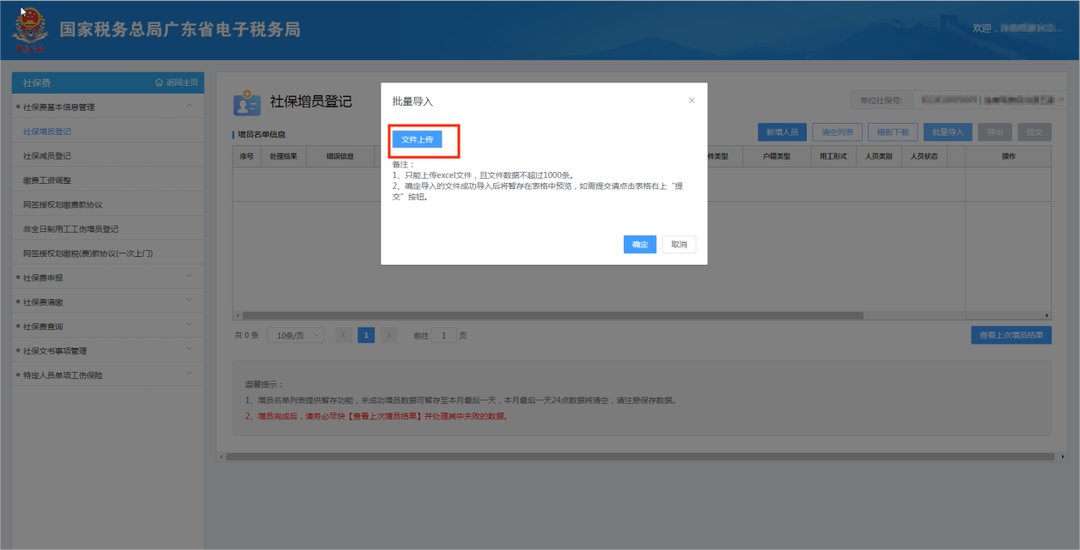This screenshot has height=550, width=1080.
Task: Confirm the import with 确定
Action: click(640, 244)
